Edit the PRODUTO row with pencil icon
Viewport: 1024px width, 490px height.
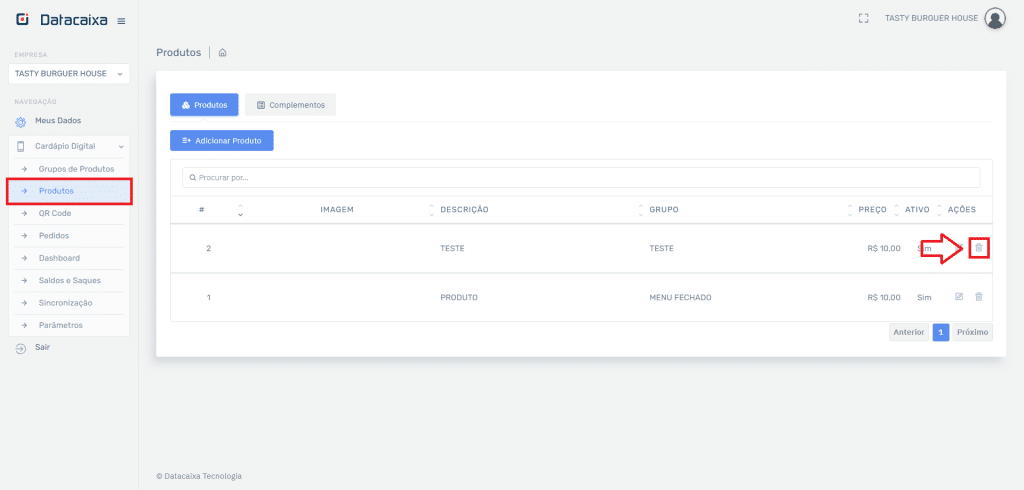click(959, 297)
